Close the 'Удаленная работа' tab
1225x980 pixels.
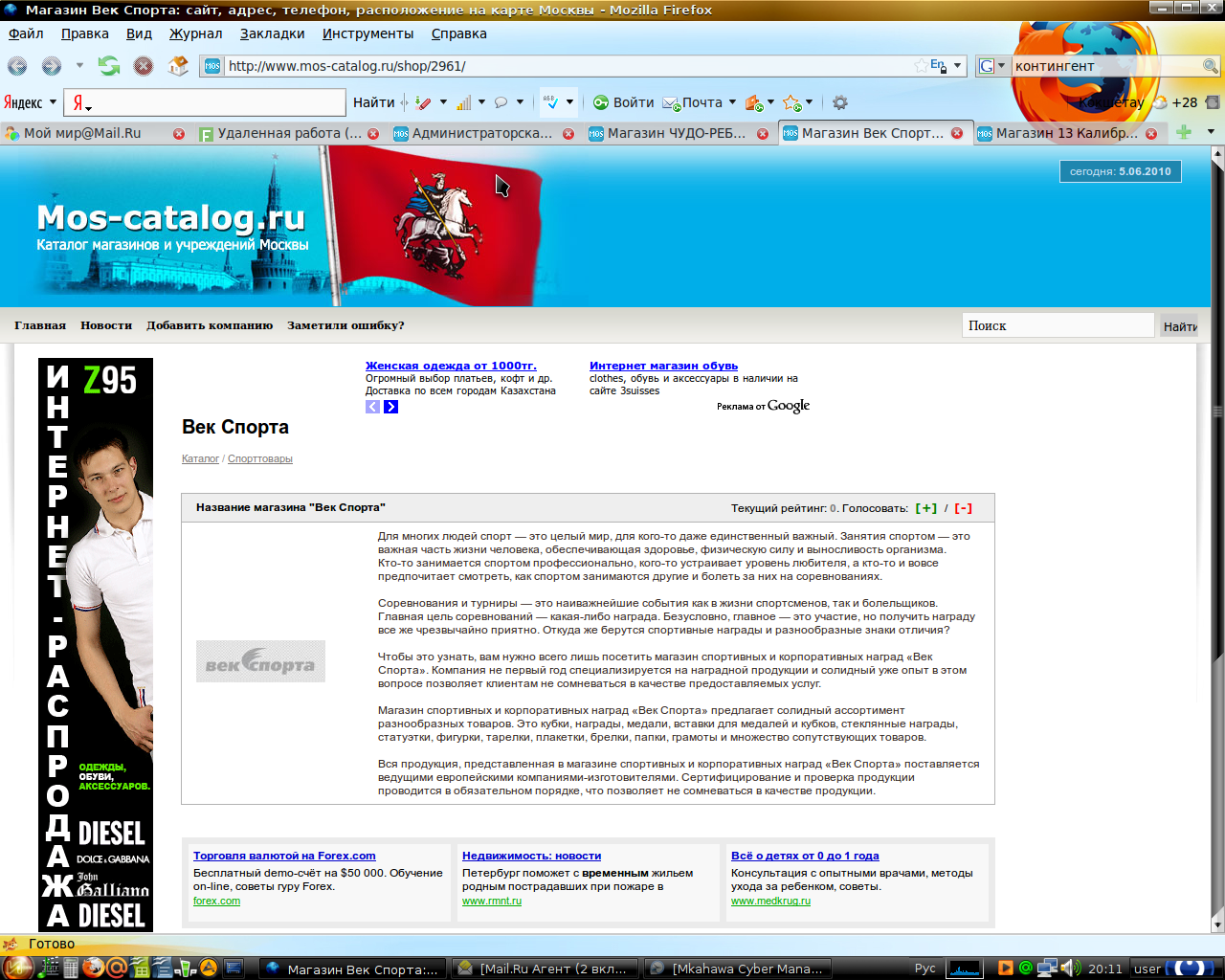373,134
